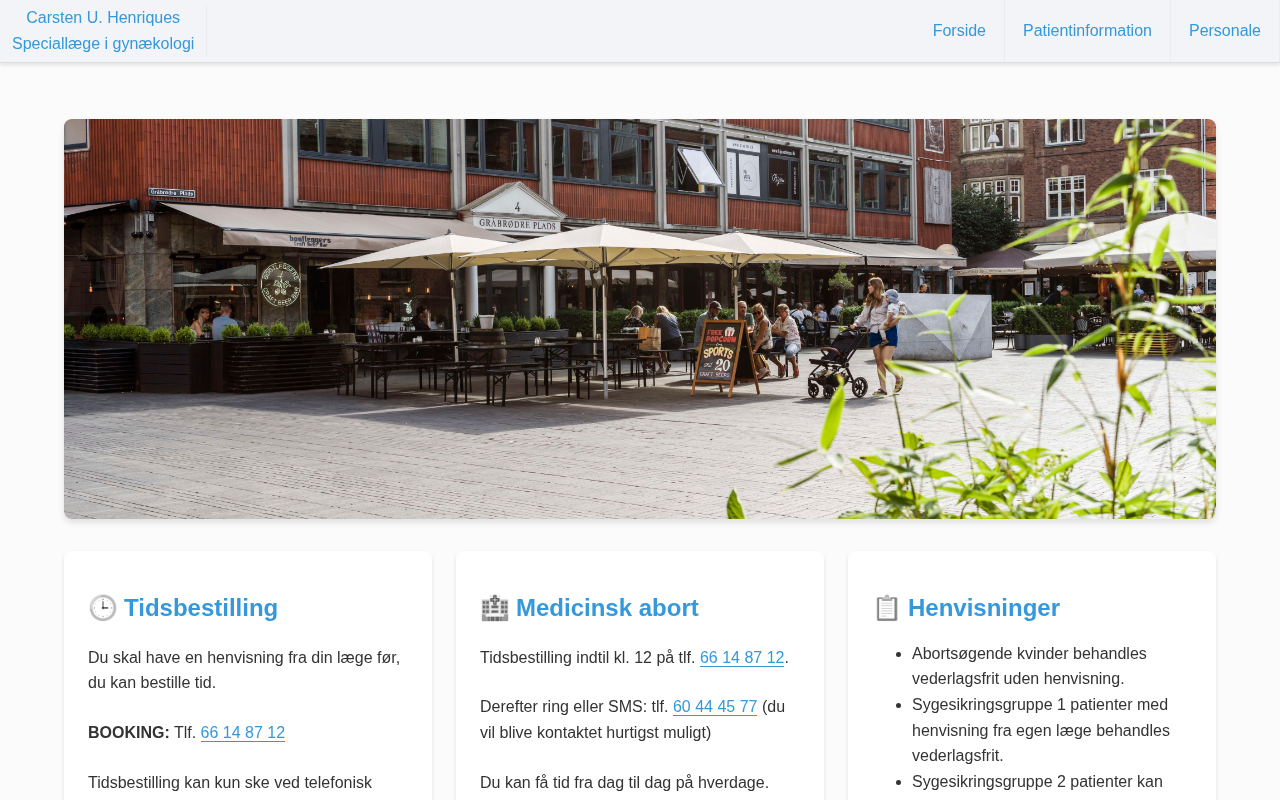1280x800 pixels.
Task: Click the clock icon beside Tidsbestilling
Action: [102, 608]
